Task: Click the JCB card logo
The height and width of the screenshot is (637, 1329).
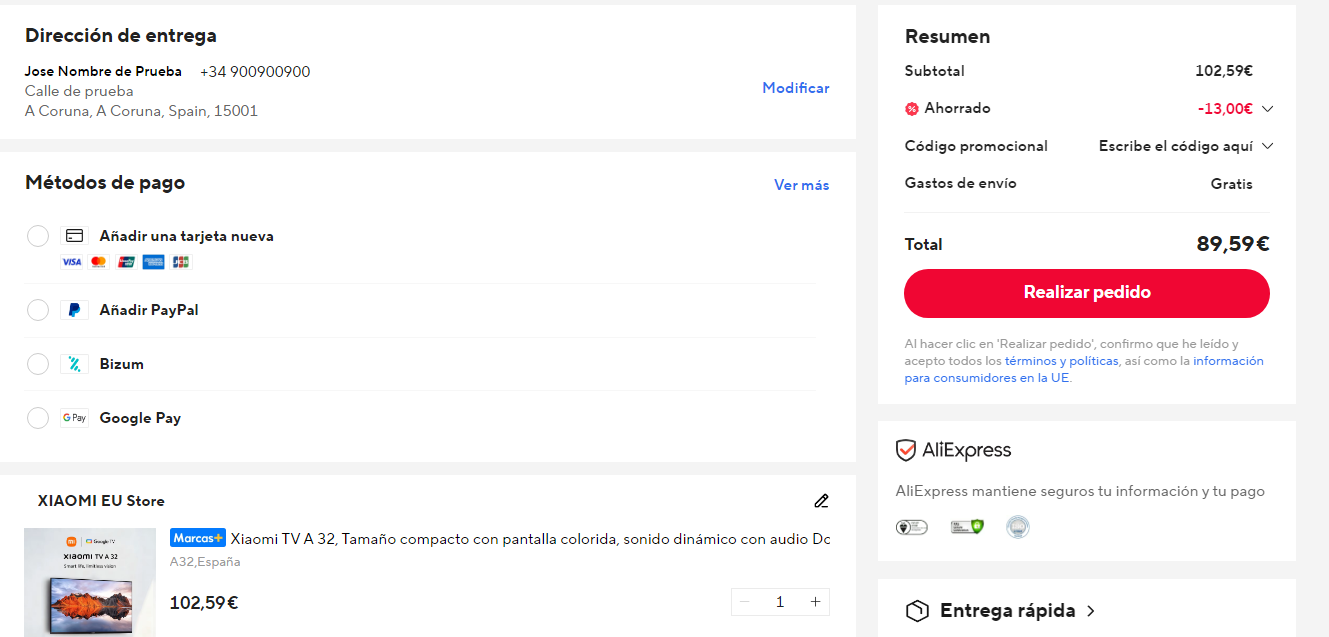Action: tap(180, 262)
